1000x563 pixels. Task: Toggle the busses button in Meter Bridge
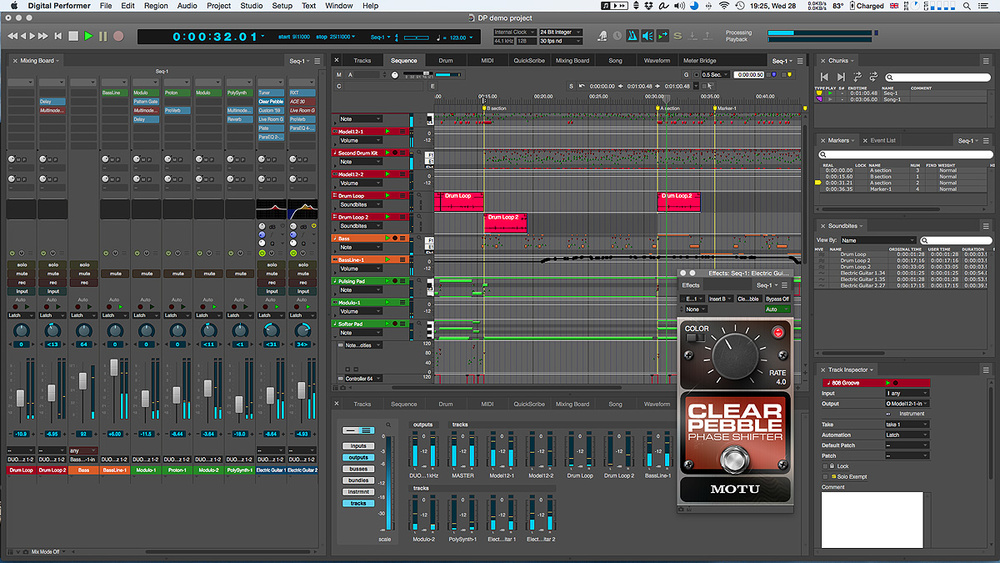pos(357,468)
